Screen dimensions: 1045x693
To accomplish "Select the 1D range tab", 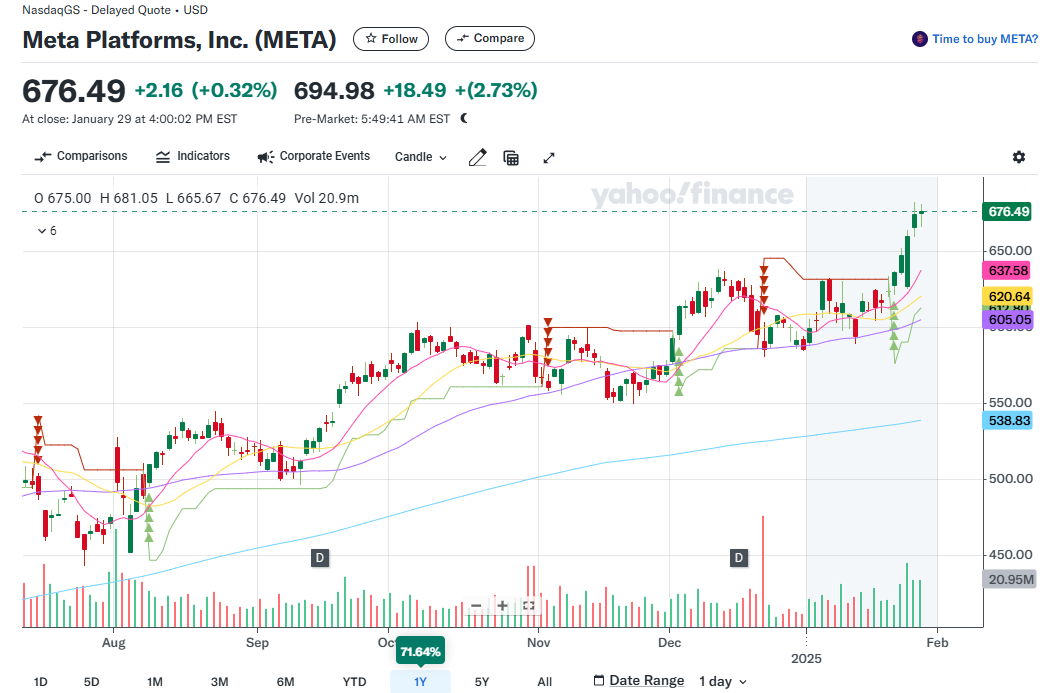I will point(41,682).
